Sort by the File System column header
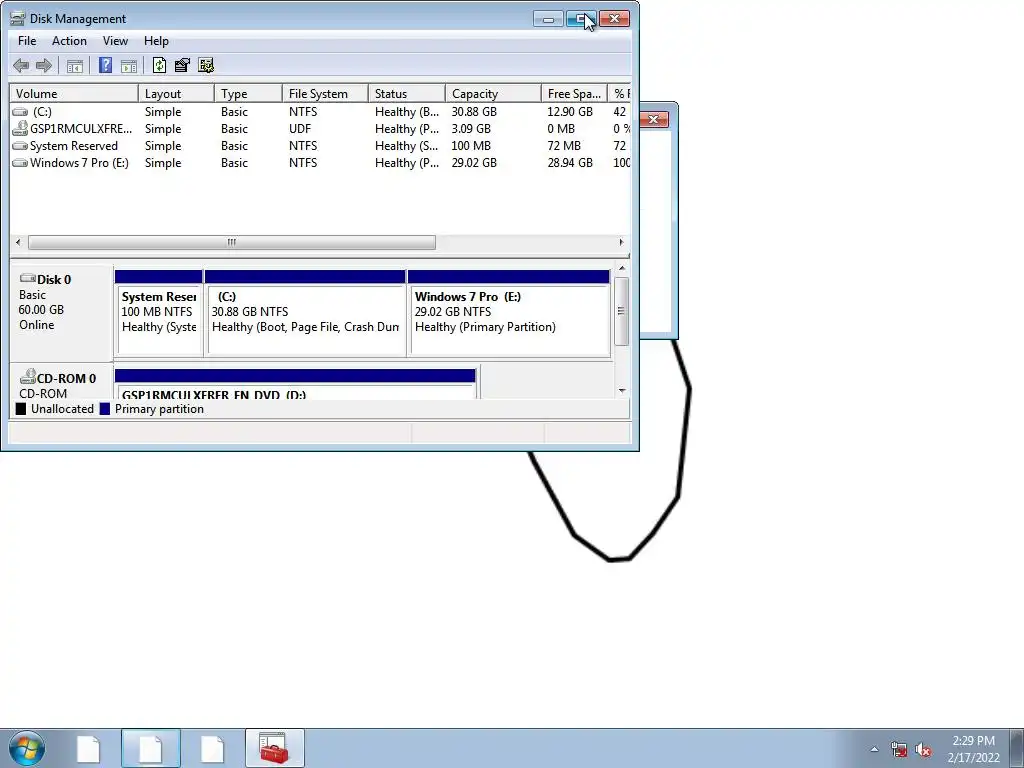Viewport: 1024px width, 768px height. [x=325, y=93]
